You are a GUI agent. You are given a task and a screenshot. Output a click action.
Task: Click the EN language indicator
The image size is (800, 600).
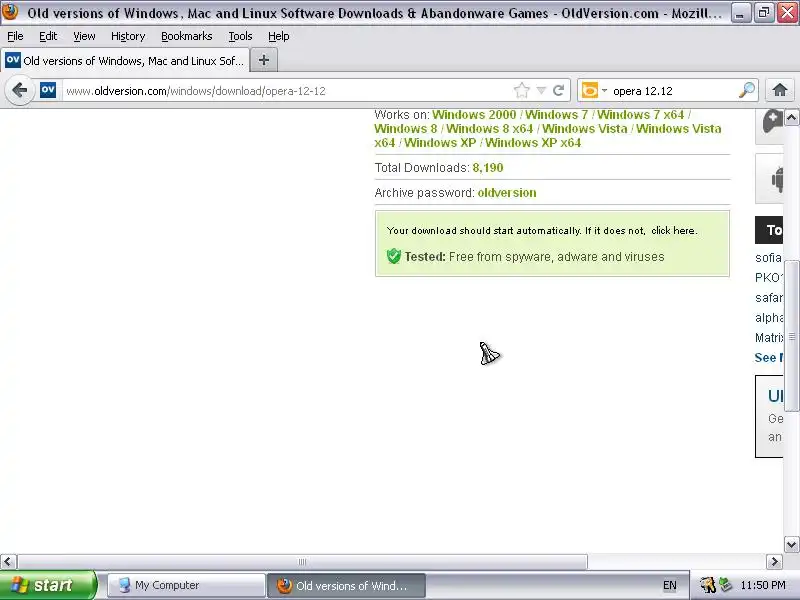669,586
